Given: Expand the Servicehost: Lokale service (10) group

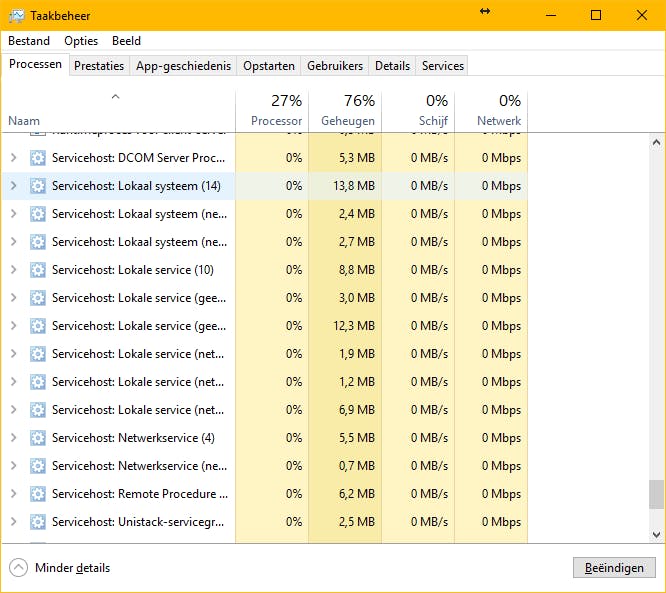Looking at the screenshot, I should click(x=13, y=270).
